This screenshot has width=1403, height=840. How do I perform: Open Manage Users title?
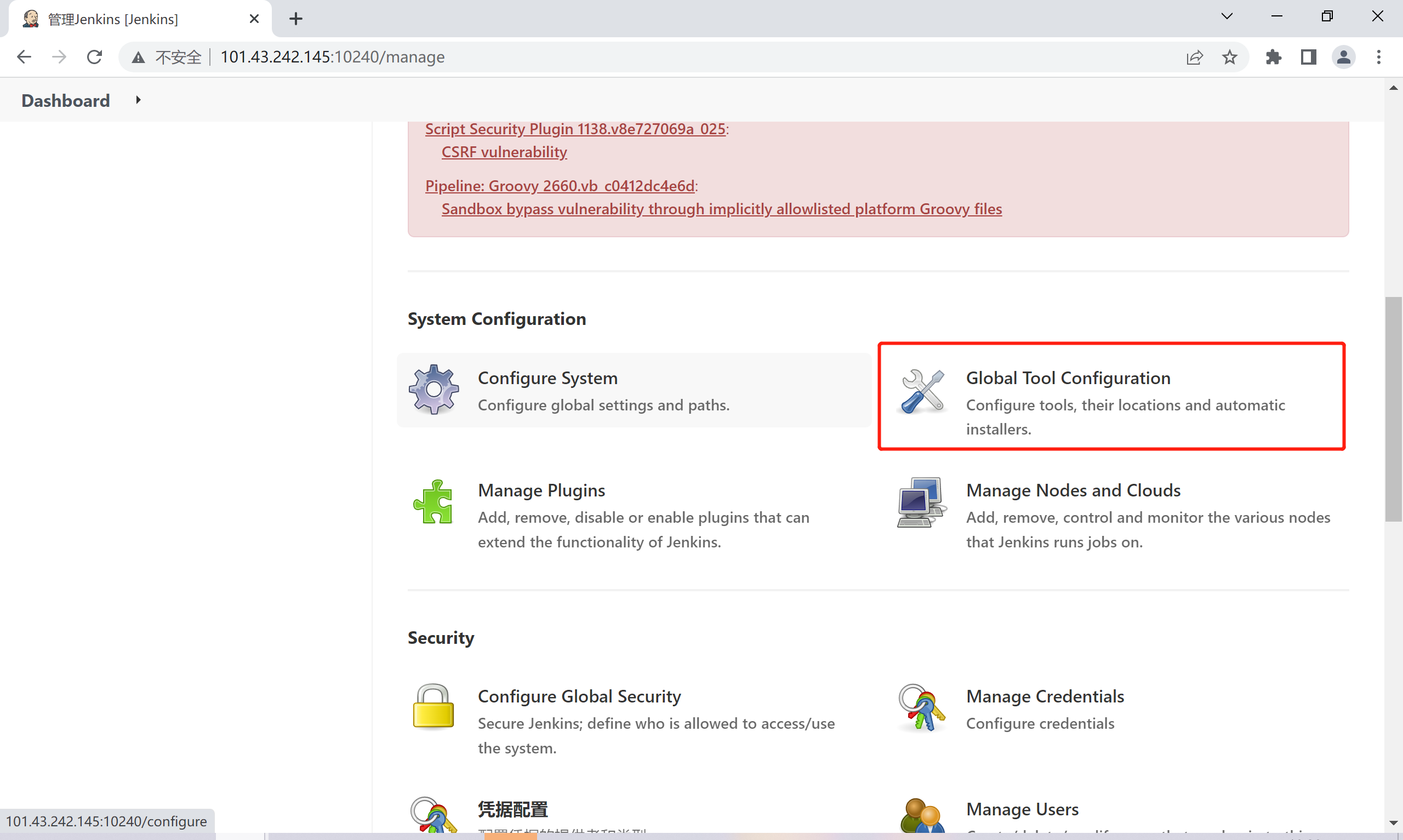(1022, 809)
